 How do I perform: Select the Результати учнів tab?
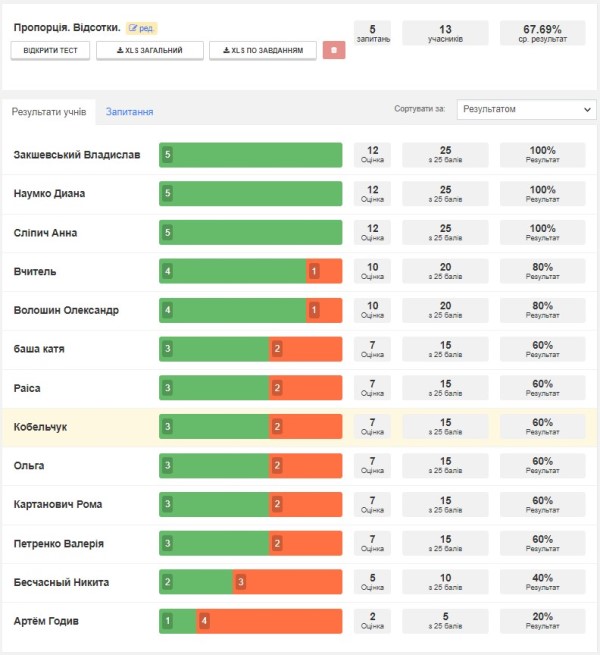tap(49, 112)
